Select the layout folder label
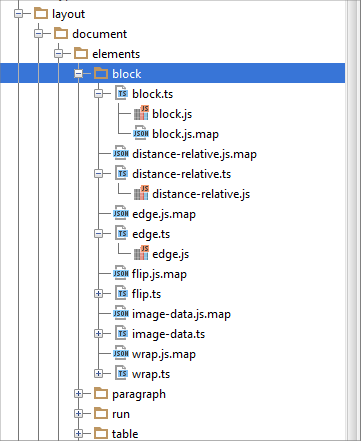The width and height of the screenshot is (361, 441). click(68, 14)
